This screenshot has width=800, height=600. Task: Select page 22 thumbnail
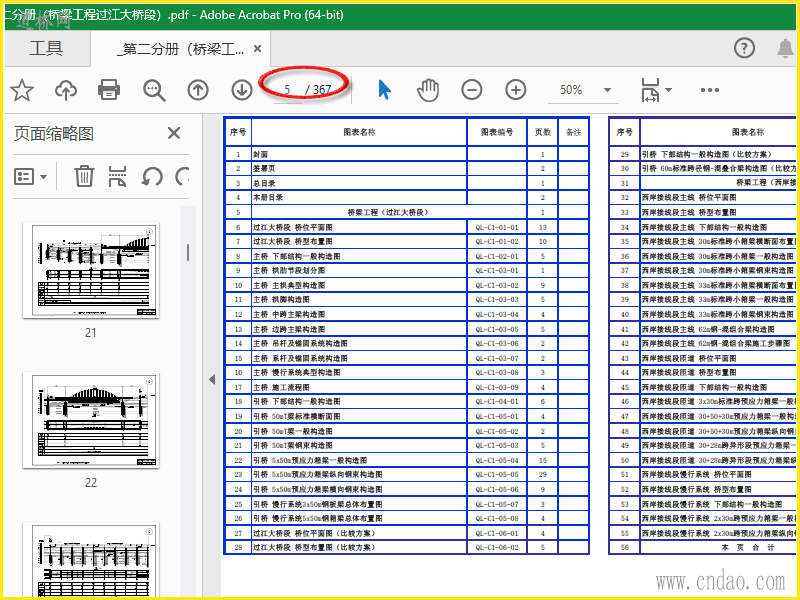tap(91, 420)
